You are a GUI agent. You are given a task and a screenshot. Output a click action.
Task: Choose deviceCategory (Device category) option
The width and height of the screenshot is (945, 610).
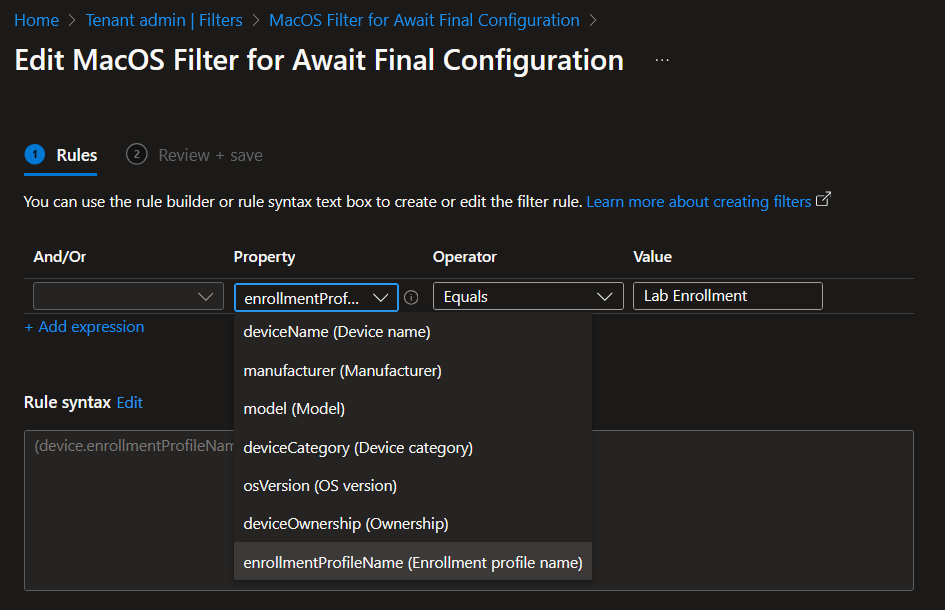413,447
